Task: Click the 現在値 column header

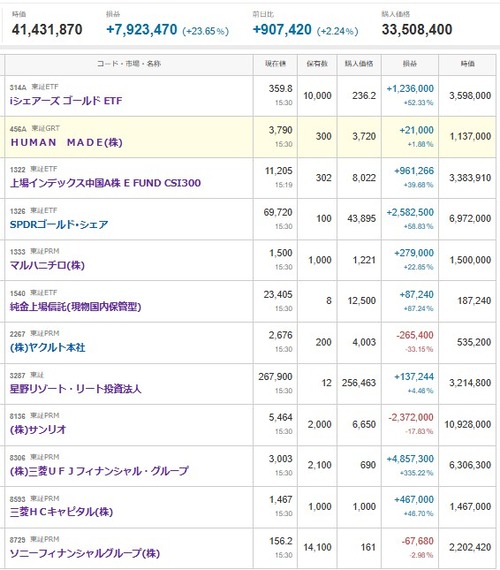Action: click(x=275, y=64)
